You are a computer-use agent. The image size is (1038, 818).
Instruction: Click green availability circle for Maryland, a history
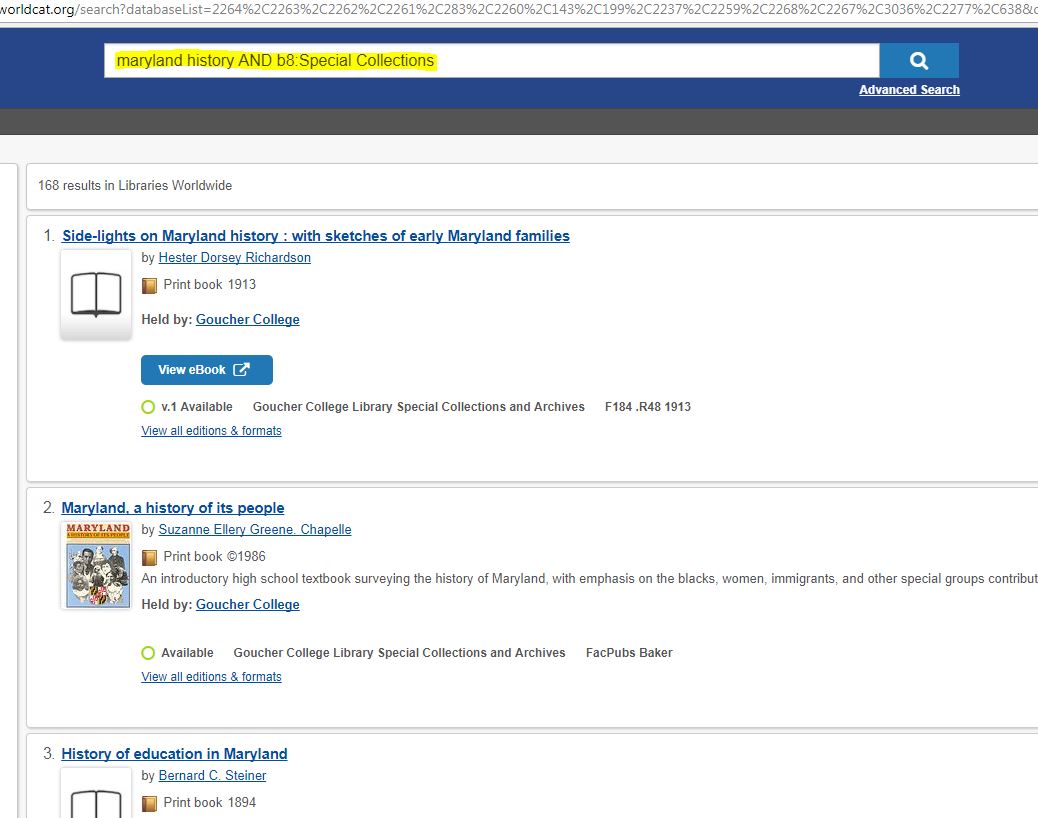pyautogui.click(x=148, y=653)
